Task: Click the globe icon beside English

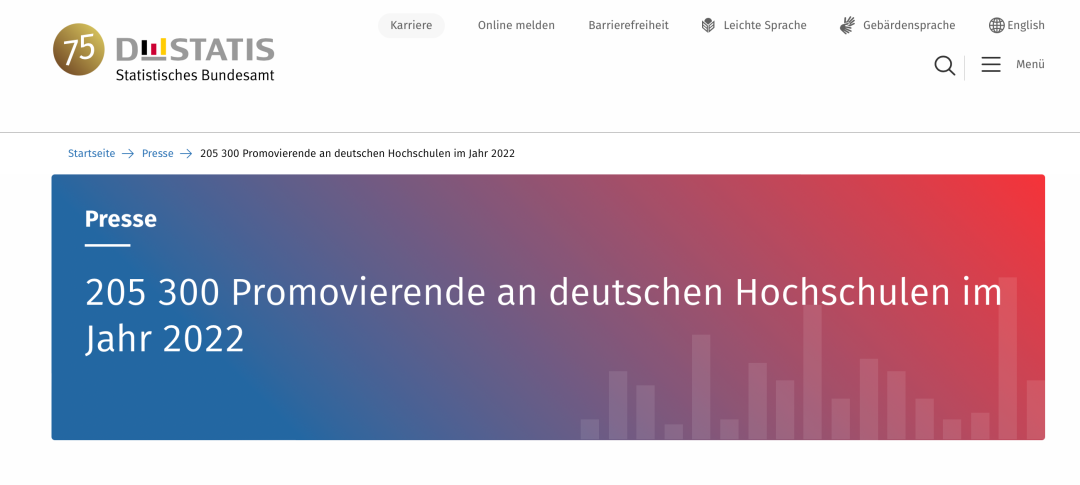Action: 996,25
